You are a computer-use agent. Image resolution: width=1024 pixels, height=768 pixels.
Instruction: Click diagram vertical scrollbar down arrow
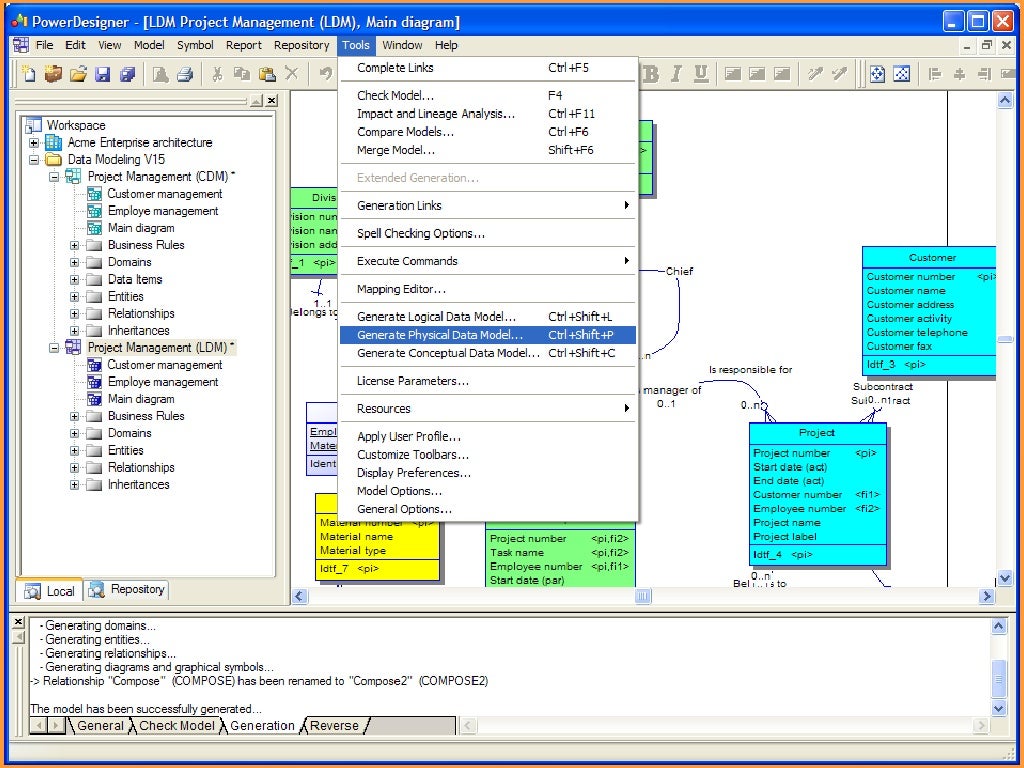[x=1005, y=578]
